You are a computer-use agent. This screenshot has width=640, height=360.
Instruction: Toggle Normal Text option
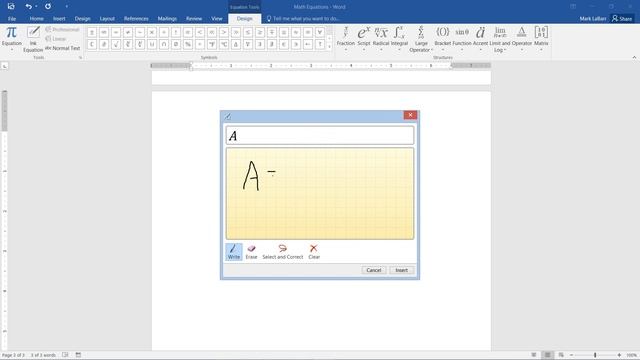(62, 48)
